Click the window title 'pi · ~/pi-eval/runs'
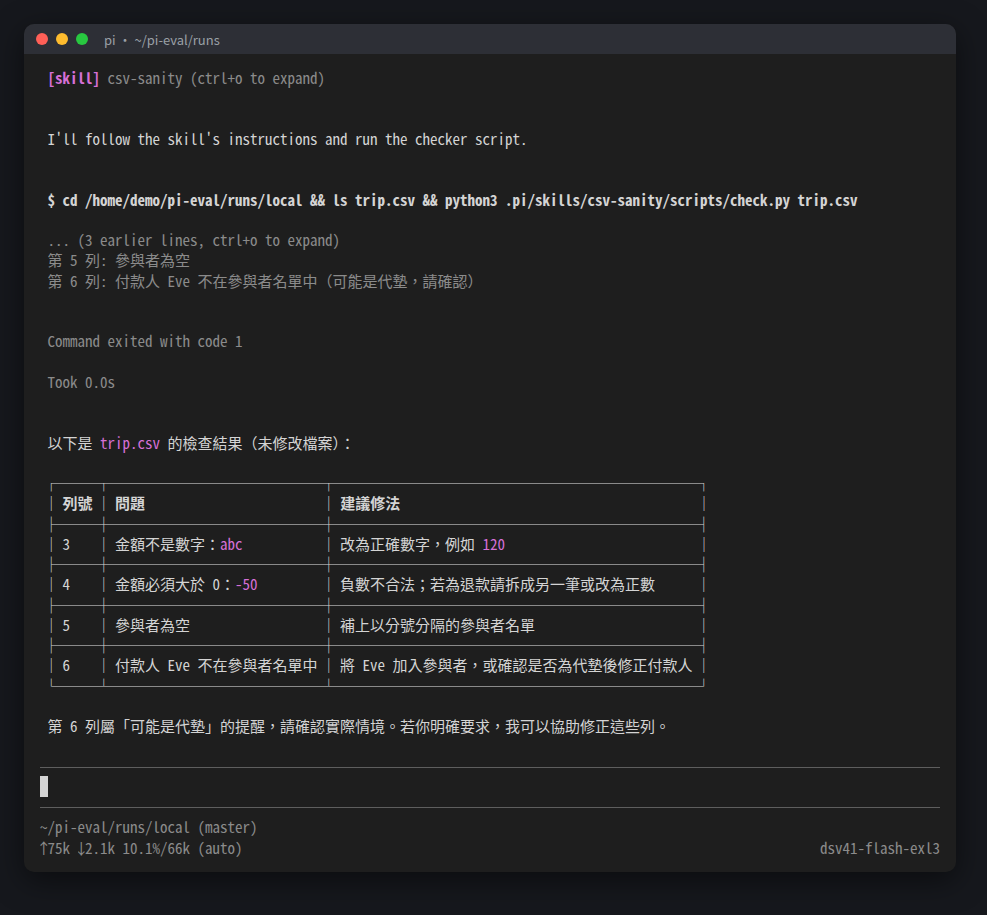 [162, 40]
